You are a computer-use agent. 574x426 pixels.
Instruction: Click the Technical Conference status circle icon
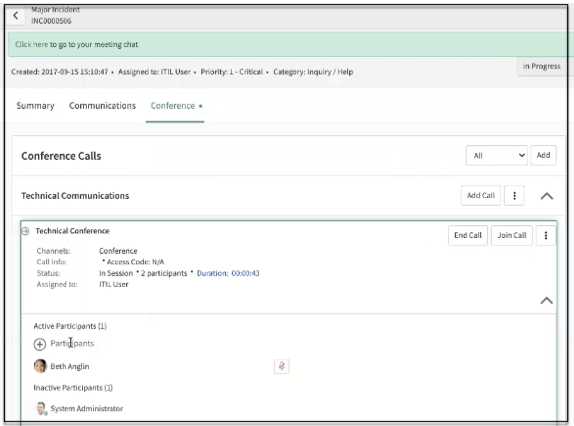point(26,231)
